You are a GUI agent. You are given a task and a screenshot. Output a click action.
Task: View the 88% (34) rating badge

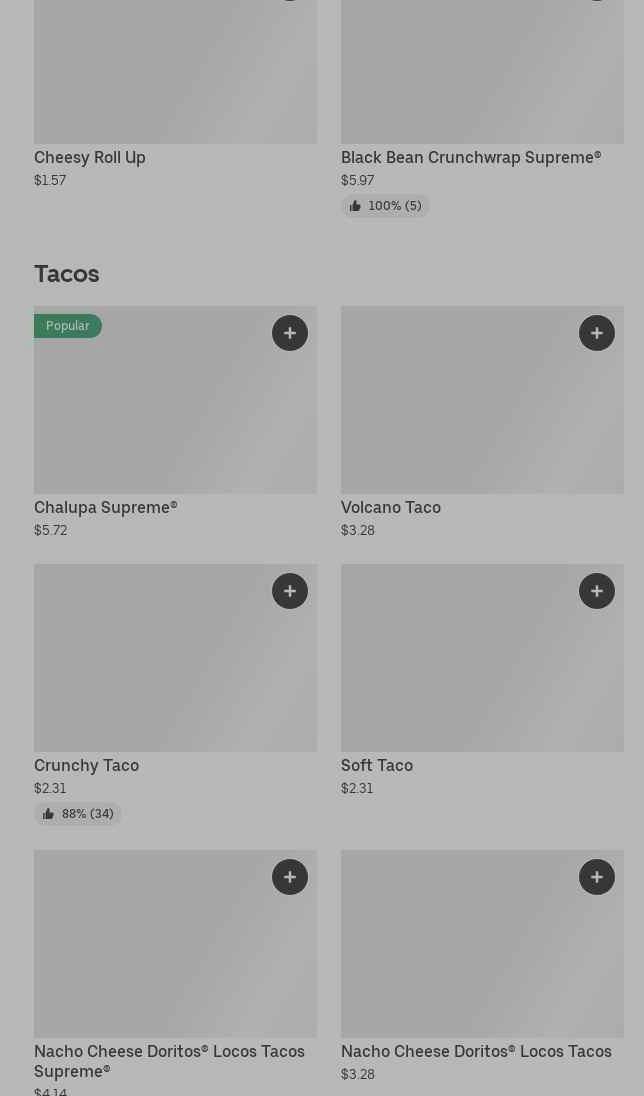point(78,814)
